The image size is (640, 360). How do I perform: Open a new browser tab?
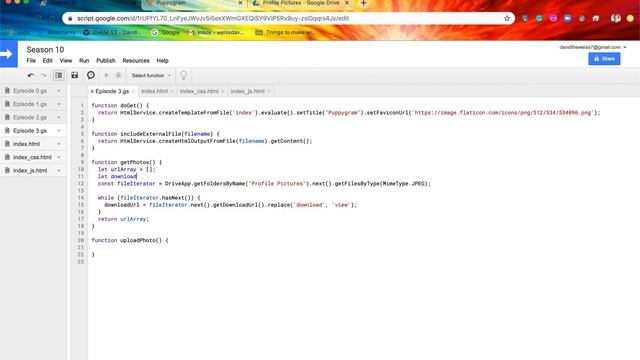tap(363, 3)
